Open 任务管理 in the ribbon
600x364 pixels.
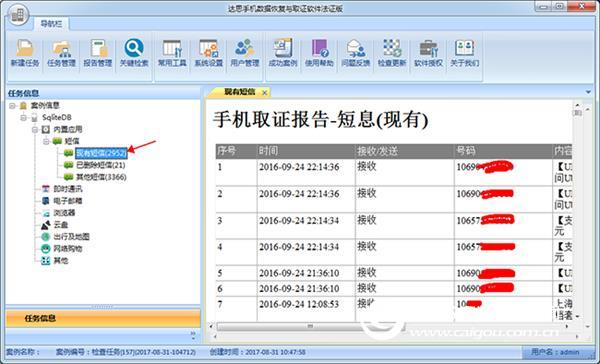click(x=61, y=53)
